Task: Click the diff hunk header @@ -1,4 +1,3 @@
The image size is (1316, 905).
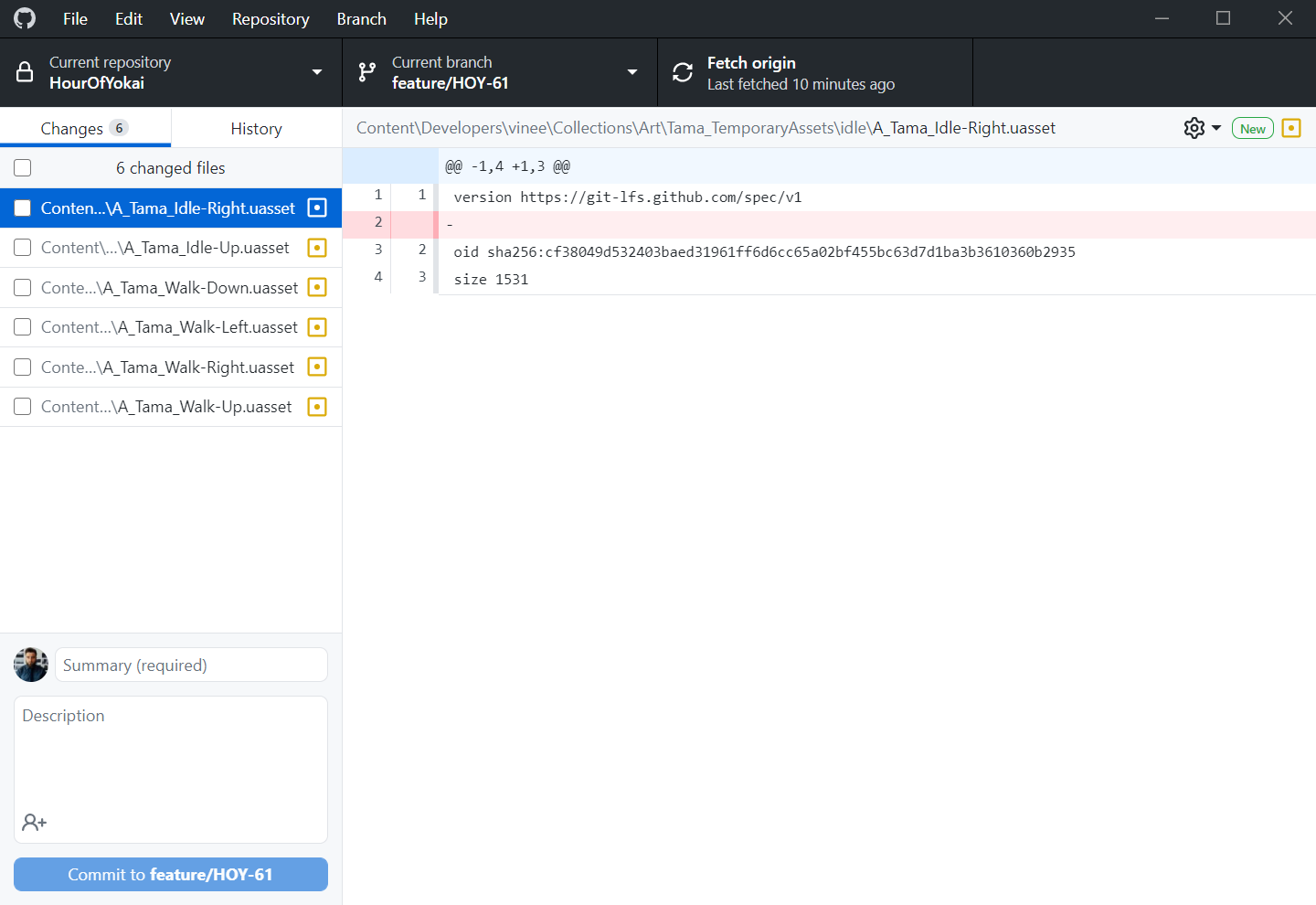Action: (507, 166)
